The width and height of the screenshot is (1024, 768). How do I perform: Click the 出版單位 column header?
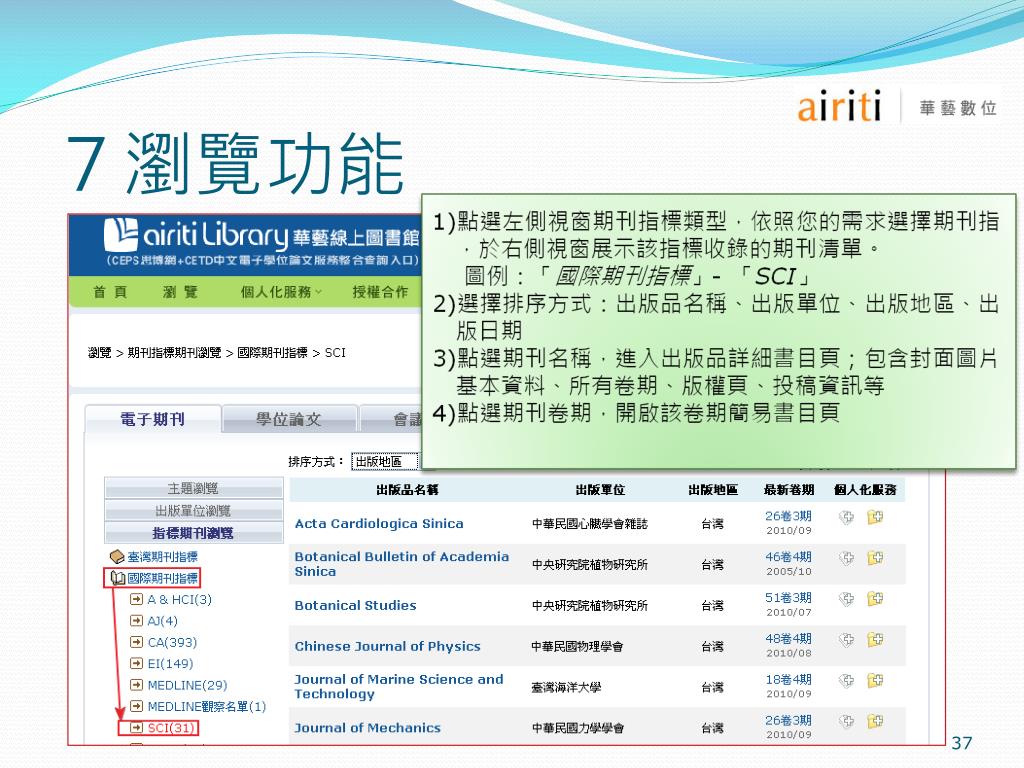tap(600, 490)
